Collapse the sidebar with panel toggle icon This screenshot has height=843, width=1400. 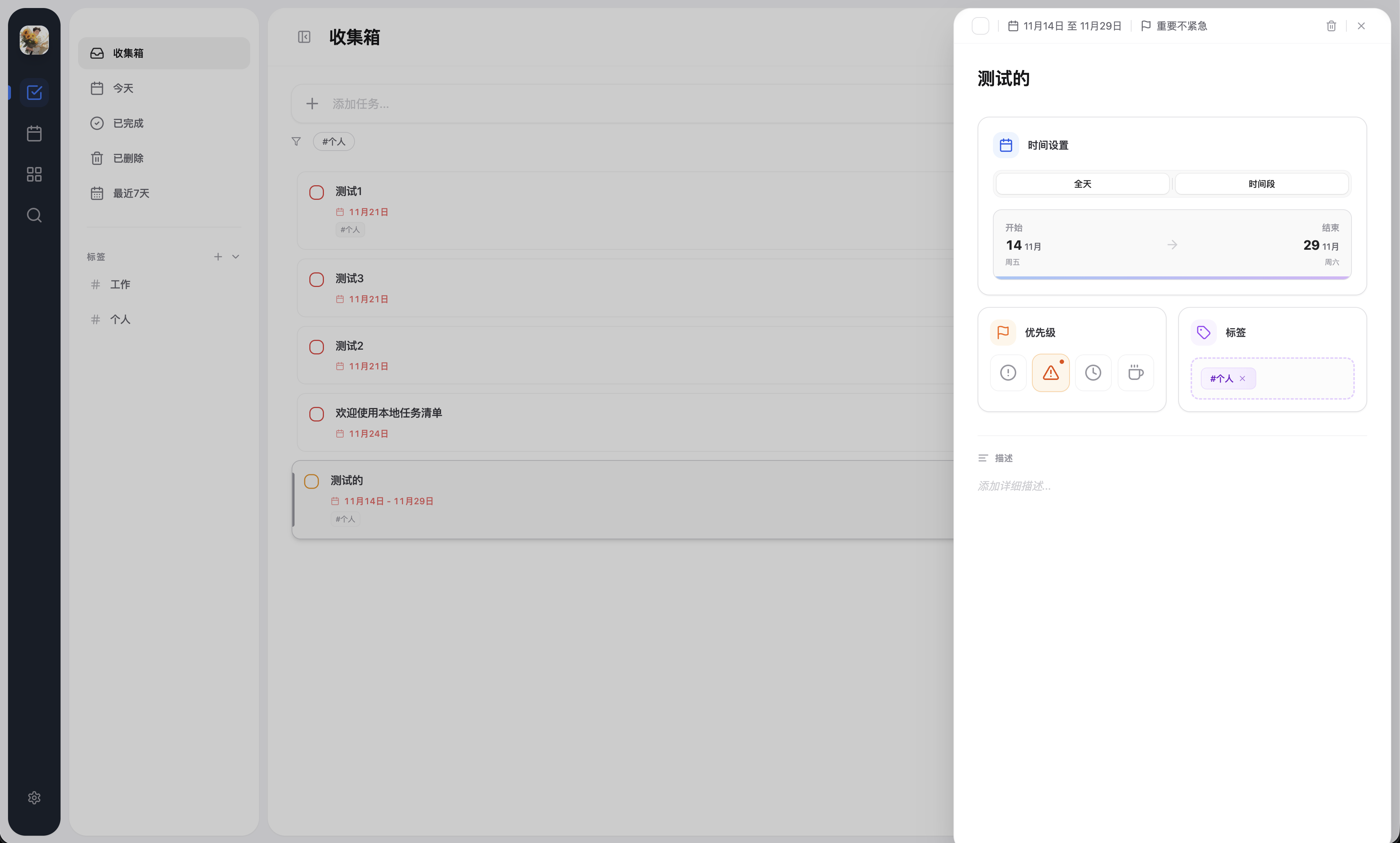304,37
